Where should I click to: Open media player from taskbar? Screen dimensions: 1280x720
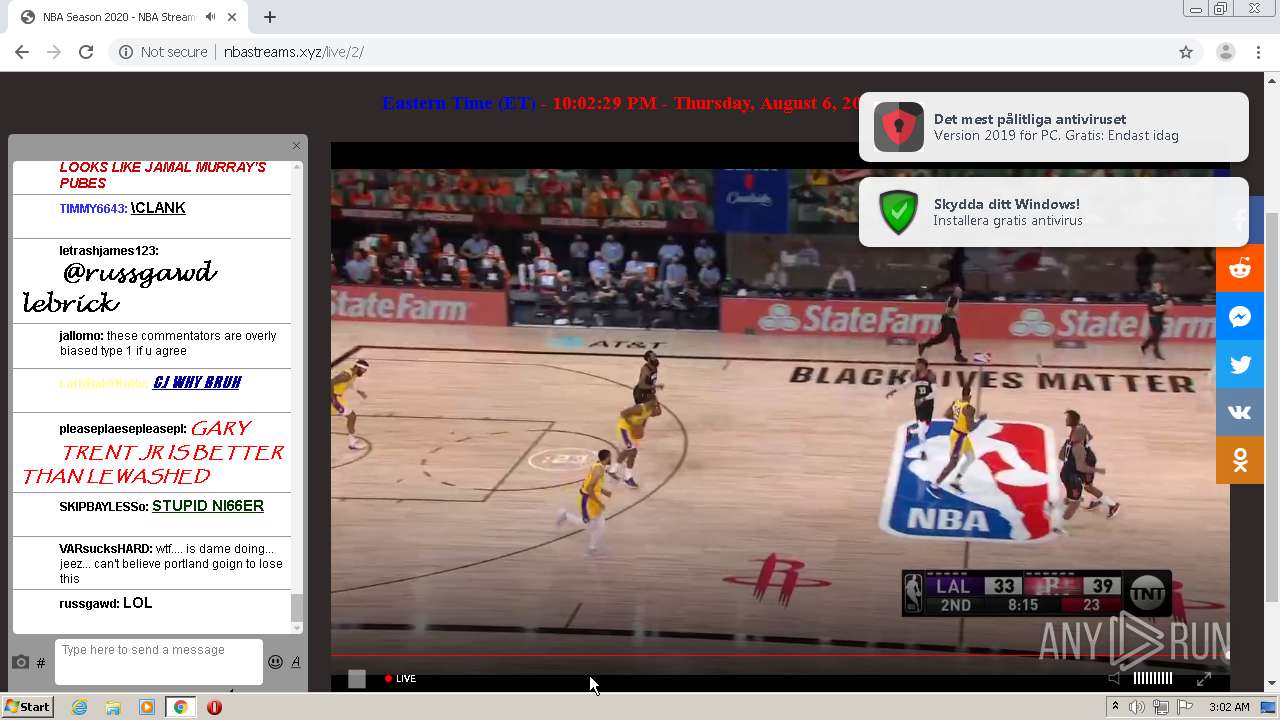[x=147, y=707]
